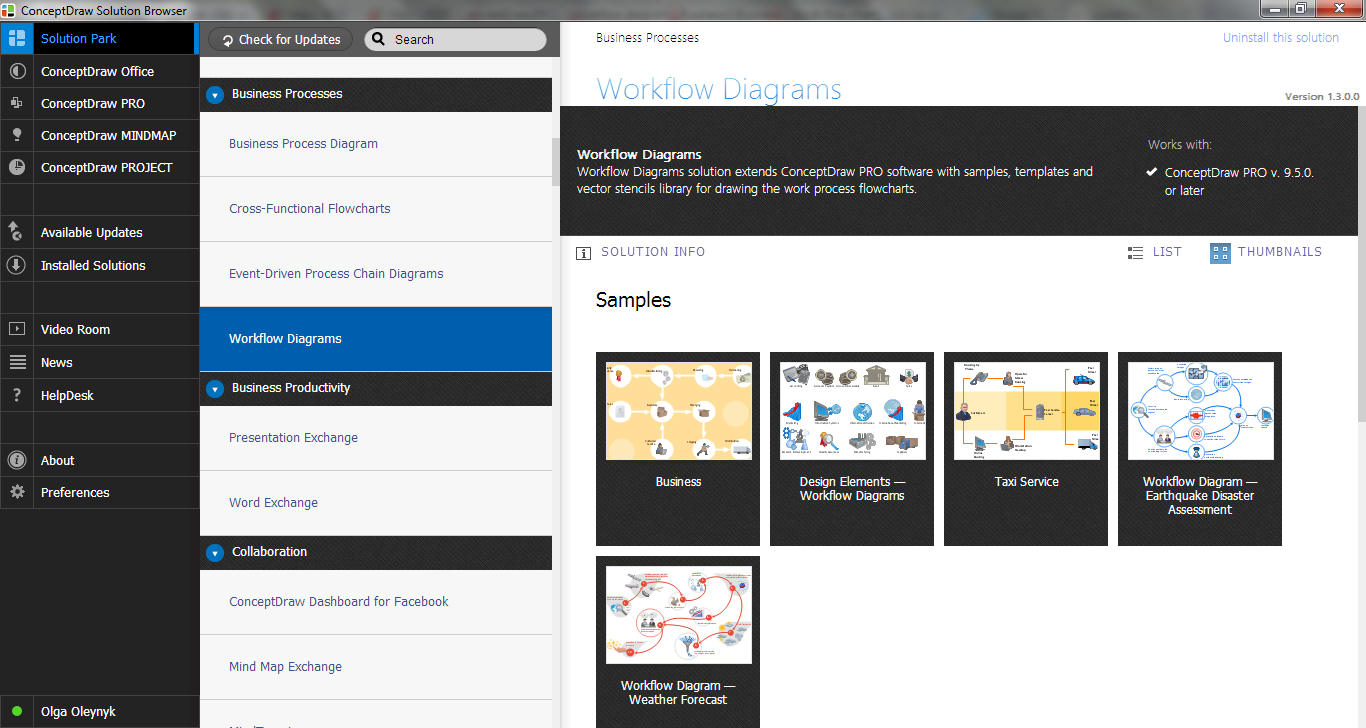Click the green user status dot
Image resolution: width=1366 pixels, height=728 pixels.
click(17, 712)
